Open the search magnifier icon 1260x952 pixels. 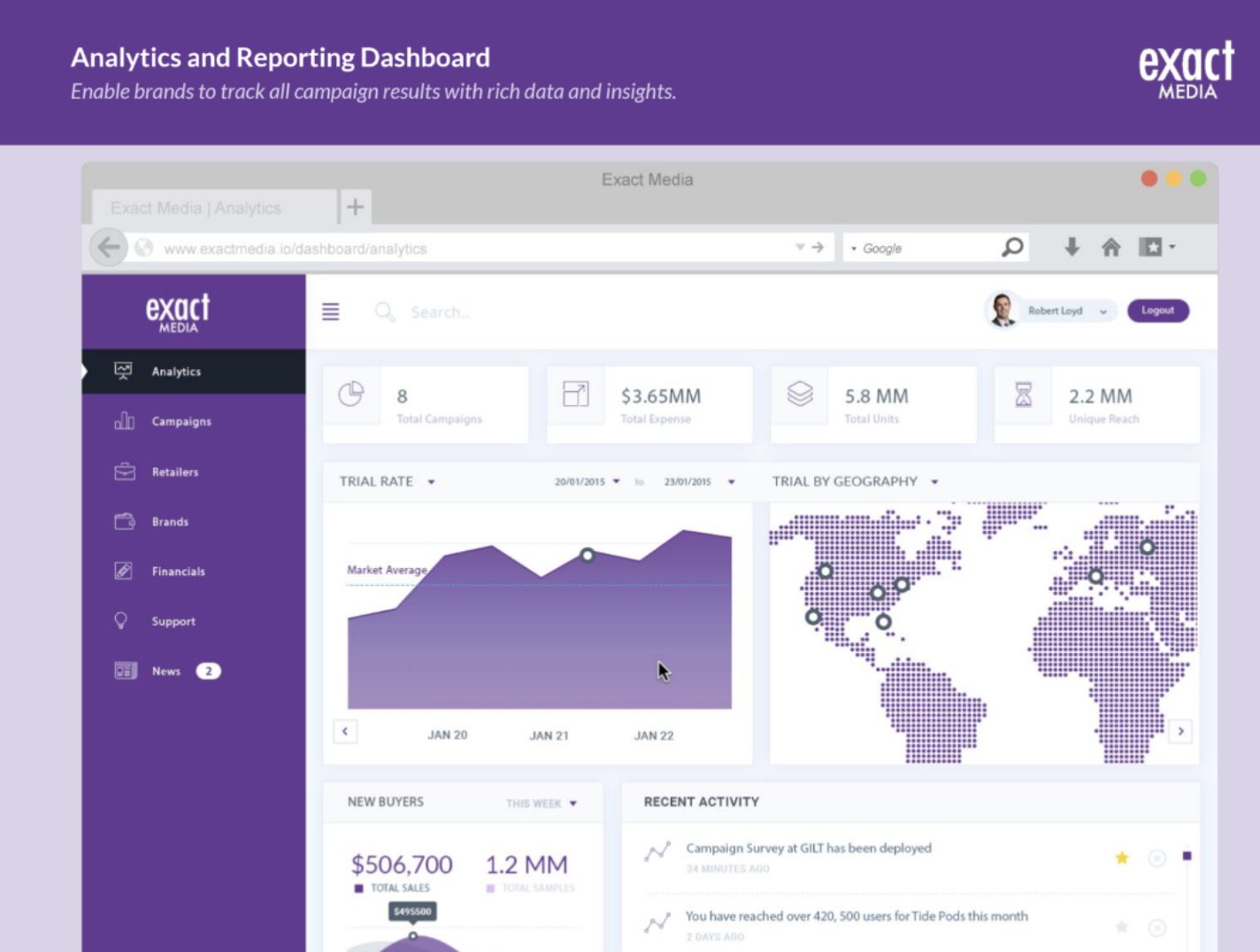click(x=385, y=311)
